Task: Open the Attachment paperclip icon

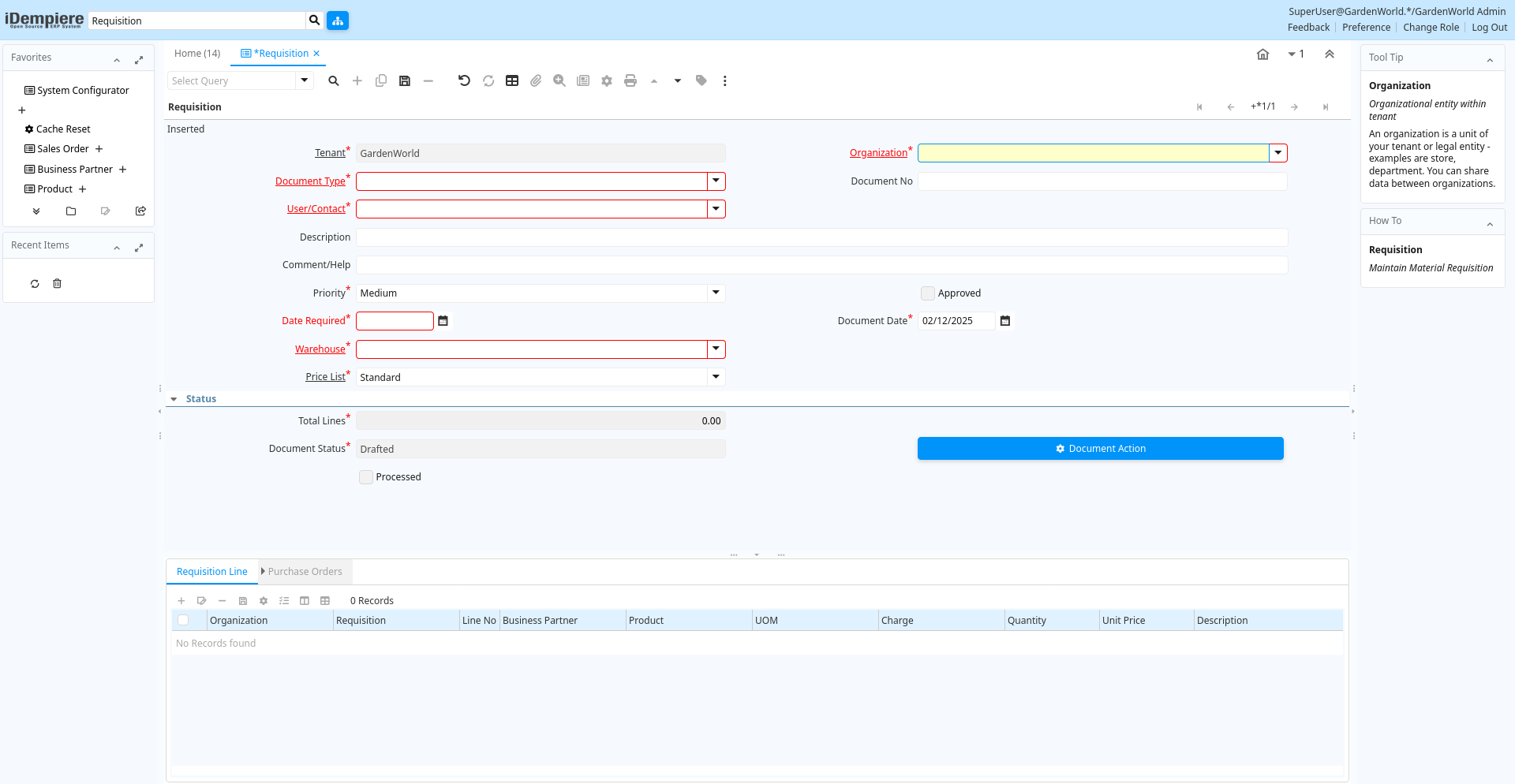Action: pyautogui.click(x=536, y=81)
